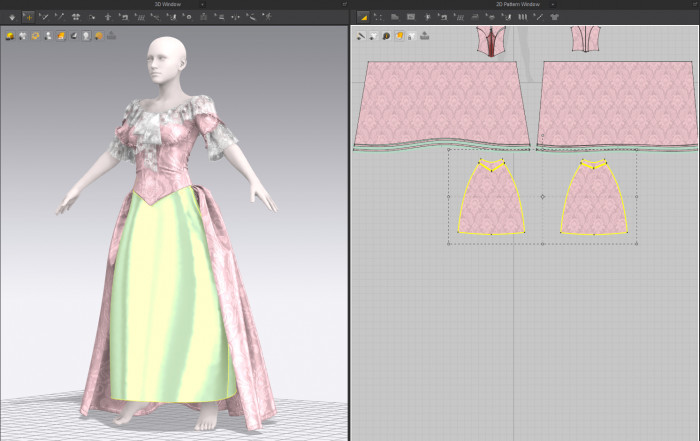Select the sewing machine tool in 3D toolbar
Image resolution: width=700 pixels, height=441 pixels.
coord(124,17)
